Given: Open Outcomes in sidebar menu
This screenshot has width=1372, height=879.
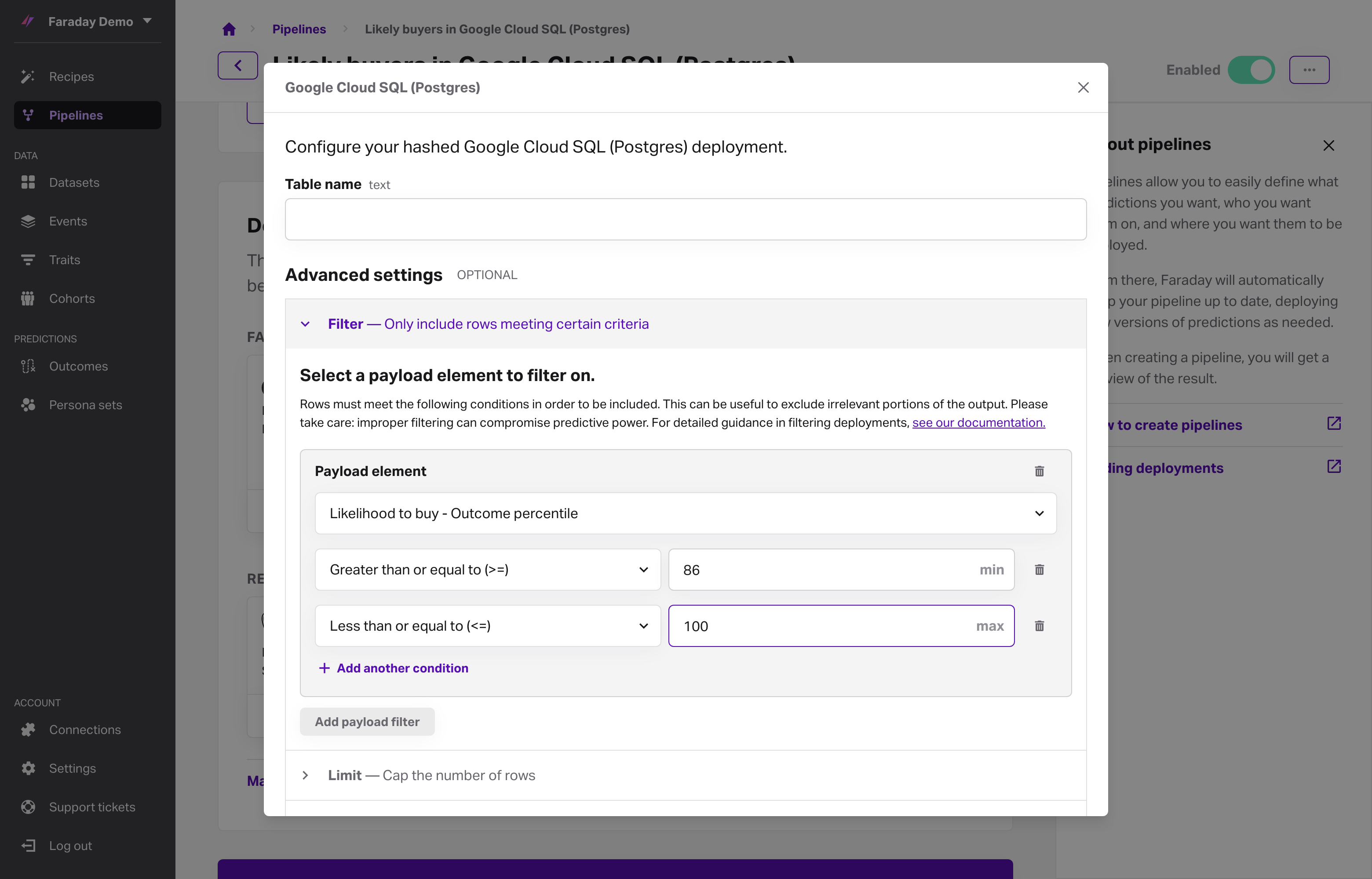Looking at the screenshot, I should (x=78, y=366).
